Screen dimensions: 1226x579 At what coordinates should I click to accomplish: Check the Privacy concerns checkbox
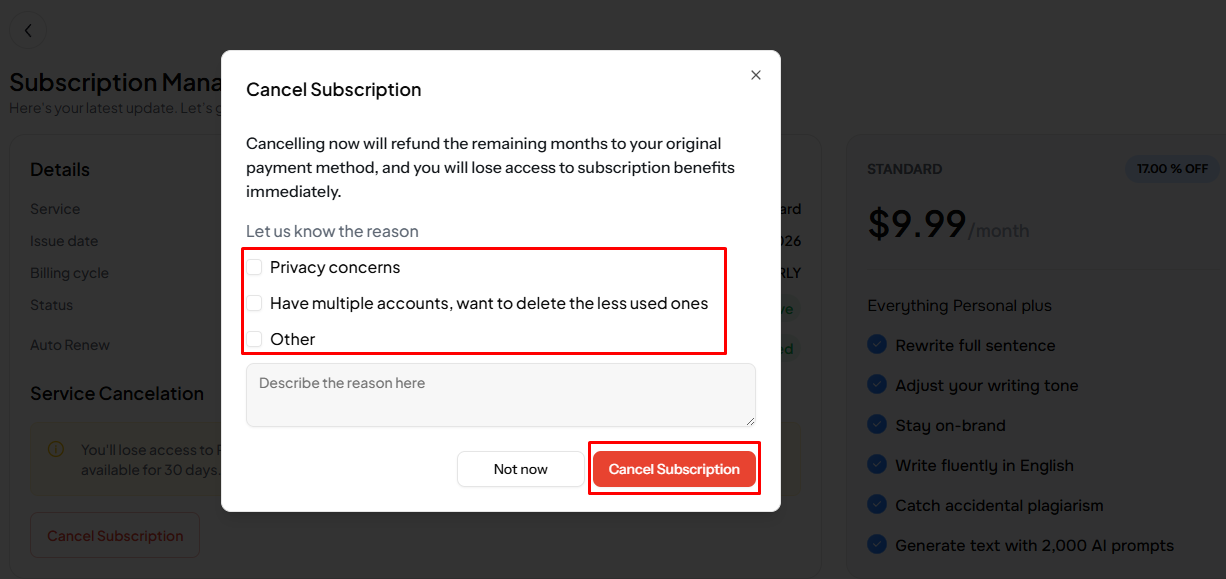pos(255,267)
